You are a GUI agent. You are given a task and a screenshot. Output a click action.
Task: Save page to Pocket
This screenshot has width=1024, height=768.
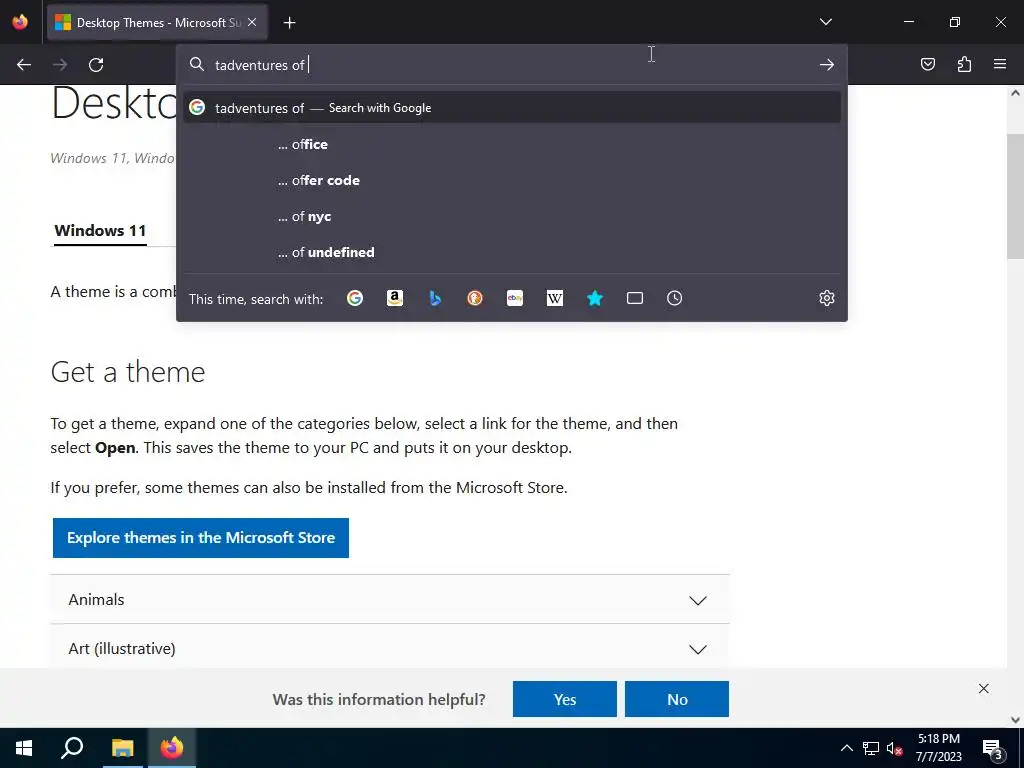[927, 64]
